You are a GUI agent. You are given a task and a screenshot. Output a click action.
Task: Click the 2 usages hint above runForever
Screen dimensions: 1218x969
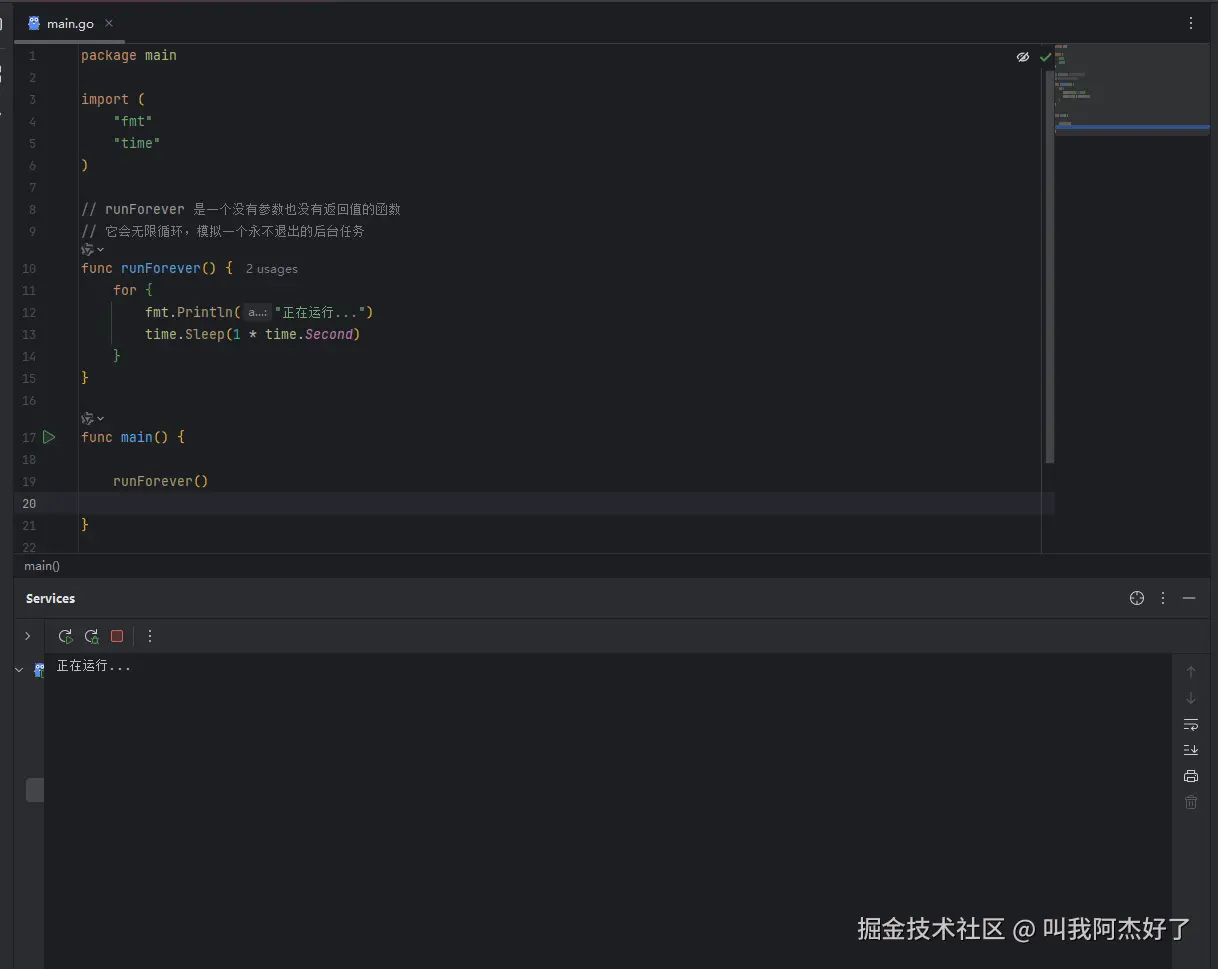pos(271,268)
